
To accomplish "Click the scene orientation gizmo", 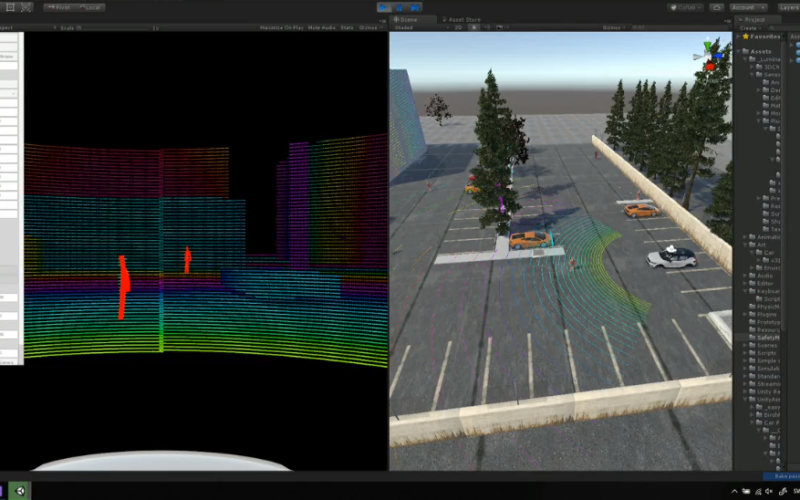I will pos(709,55).
